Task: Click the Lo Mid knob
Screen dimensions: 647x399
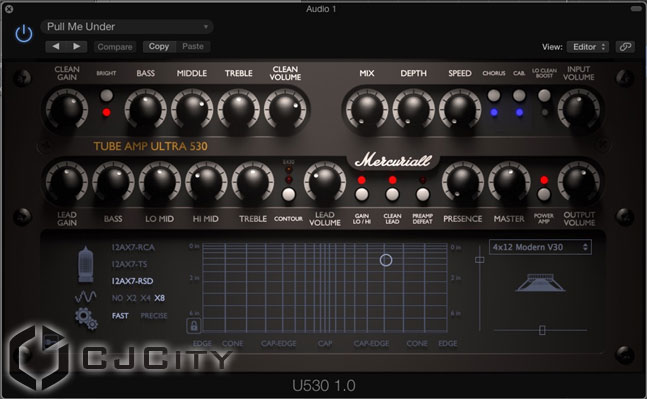Action: pos(160,182)
